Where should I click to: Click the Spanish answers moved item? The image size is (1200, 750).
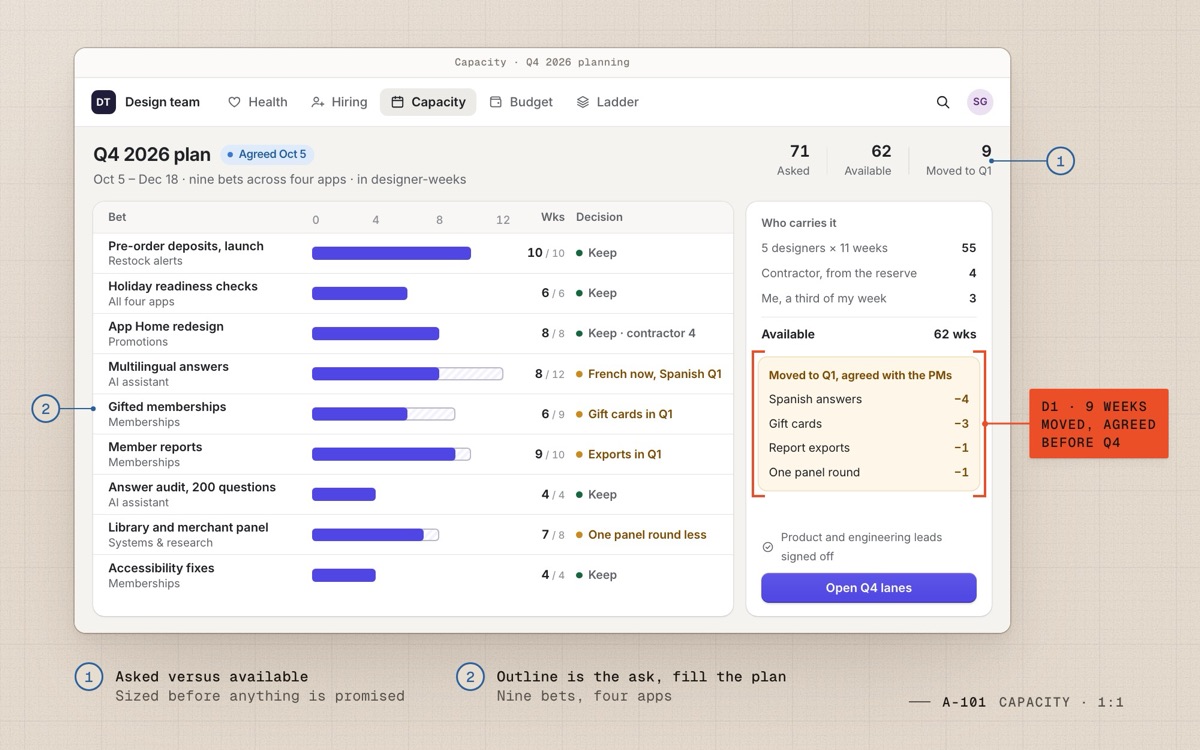click(x=869, y=399)
